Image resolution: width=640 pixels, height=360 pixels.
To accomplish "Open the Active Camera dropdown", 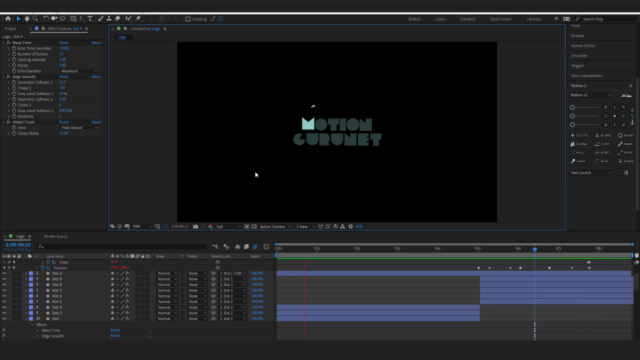I will [x=275, y=227].
